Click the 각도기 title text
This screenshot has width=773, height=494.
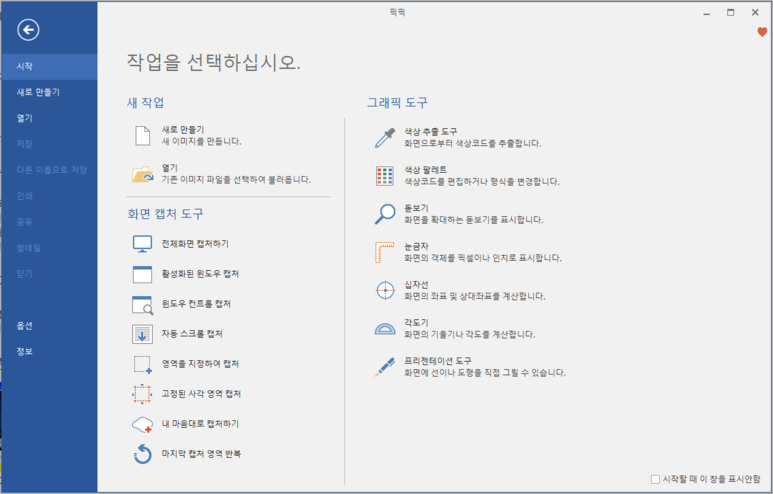(x=417, y=322)
